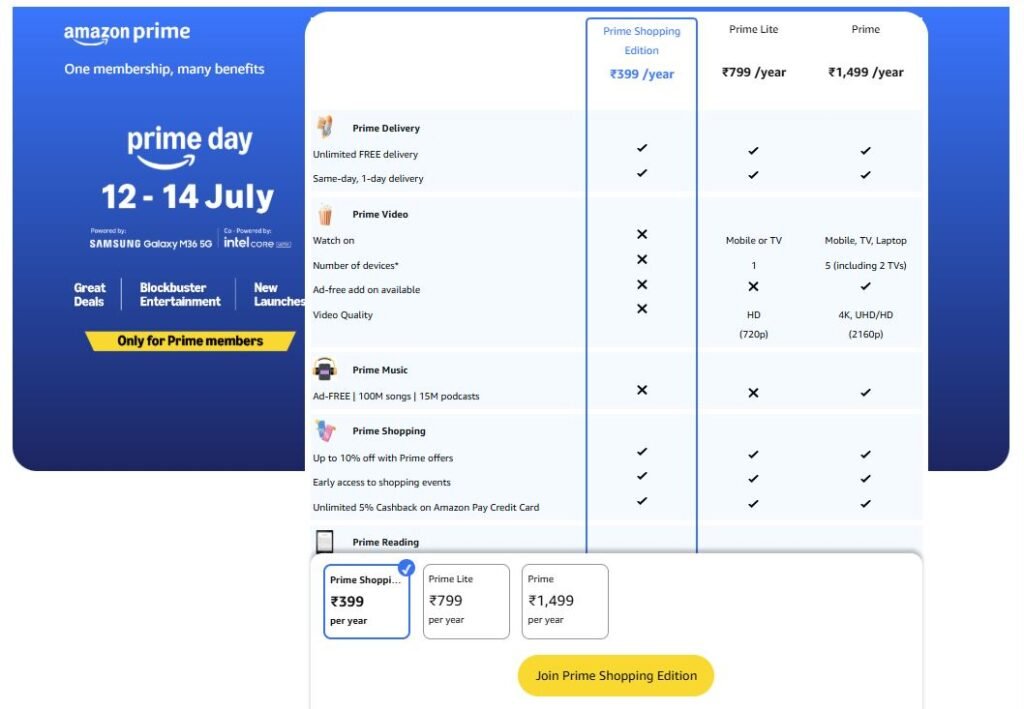Click 'Early access to shopping events' label
Viewport: 1024px width, 709px height.
381,482
